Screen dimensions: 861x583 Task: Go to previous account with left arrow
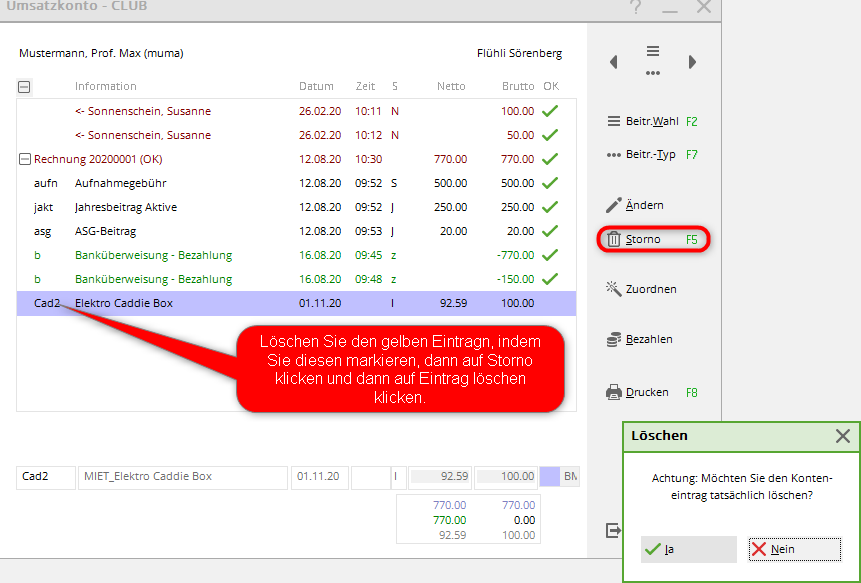614,62
